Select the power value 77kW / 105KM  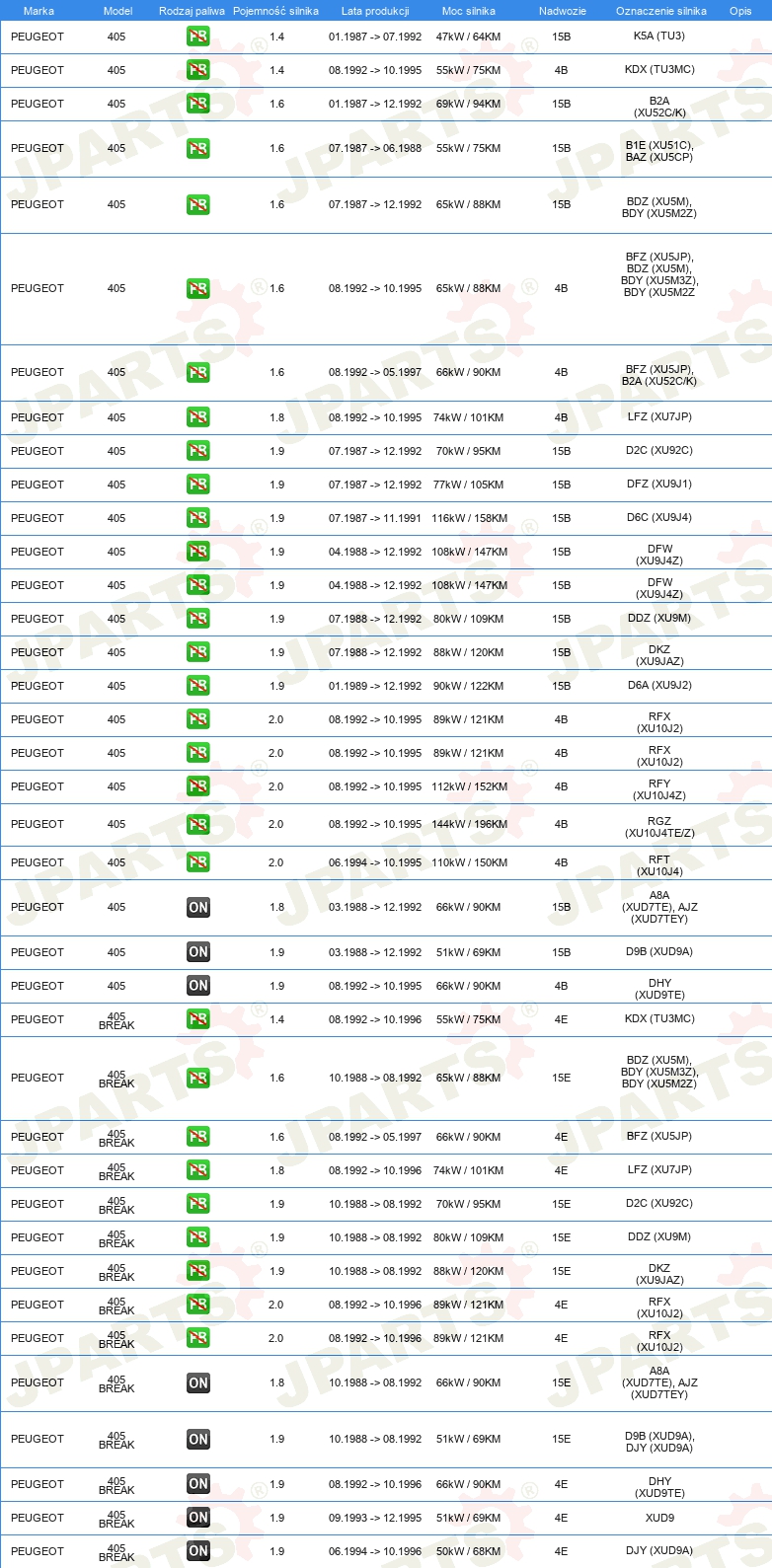tap(469, 485)
